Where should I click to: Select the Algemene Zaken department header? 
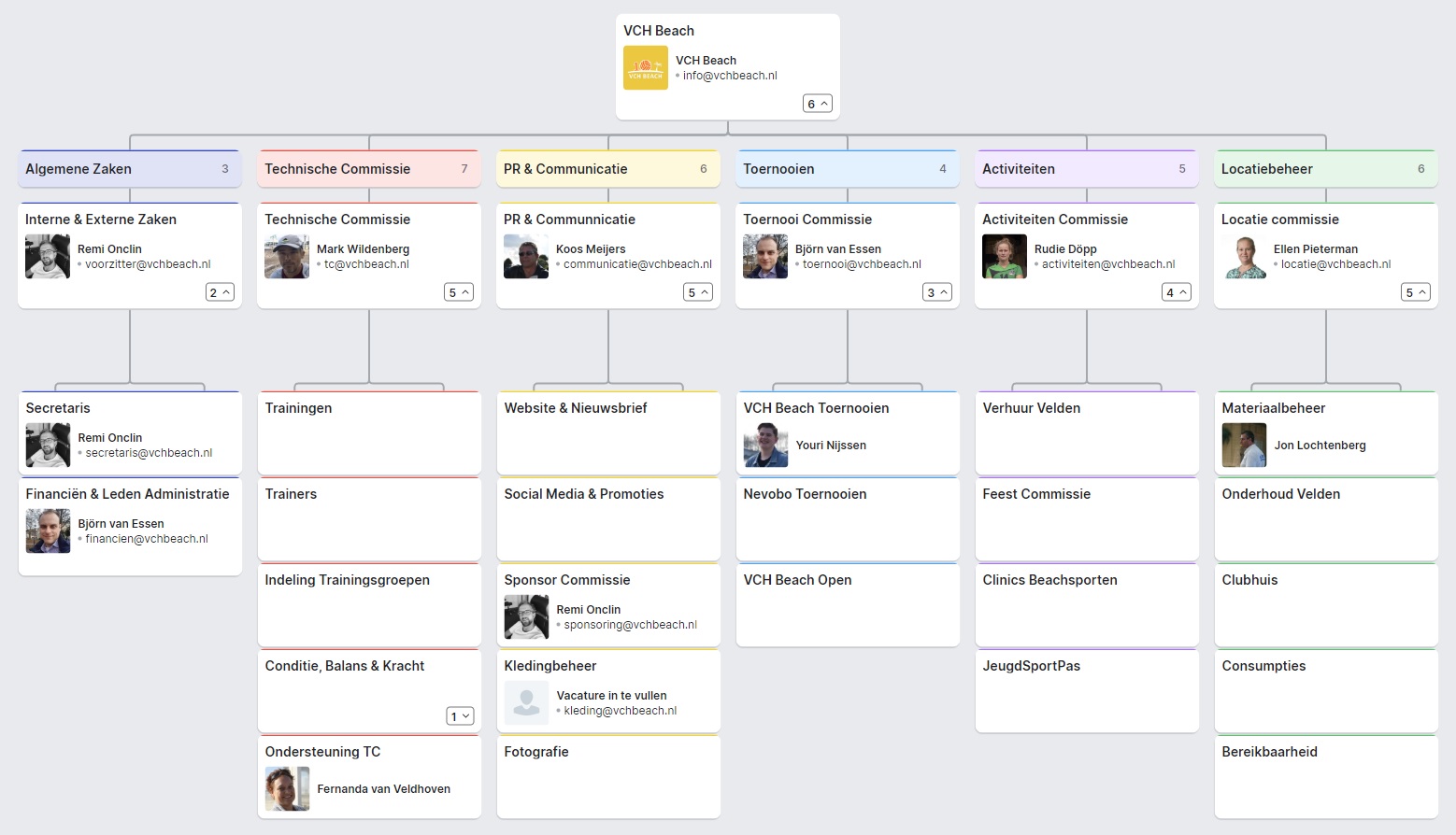(x=130, y=169)
